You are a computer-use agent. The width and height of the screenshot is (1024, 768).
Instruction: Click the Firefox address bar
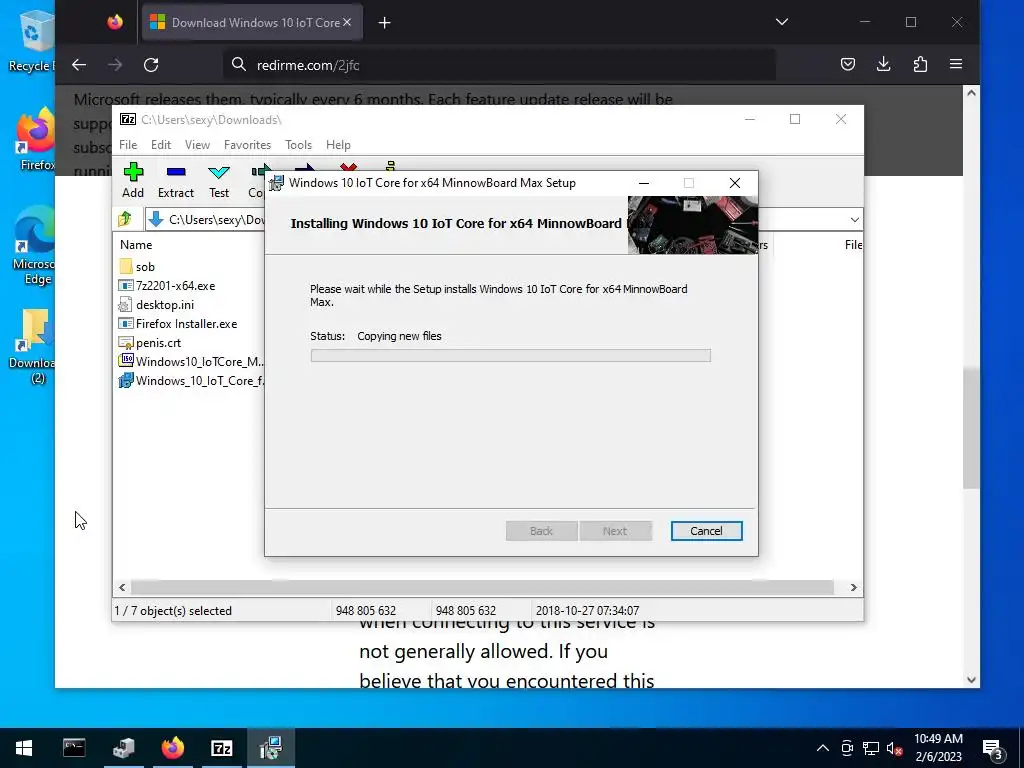[500, 65]
